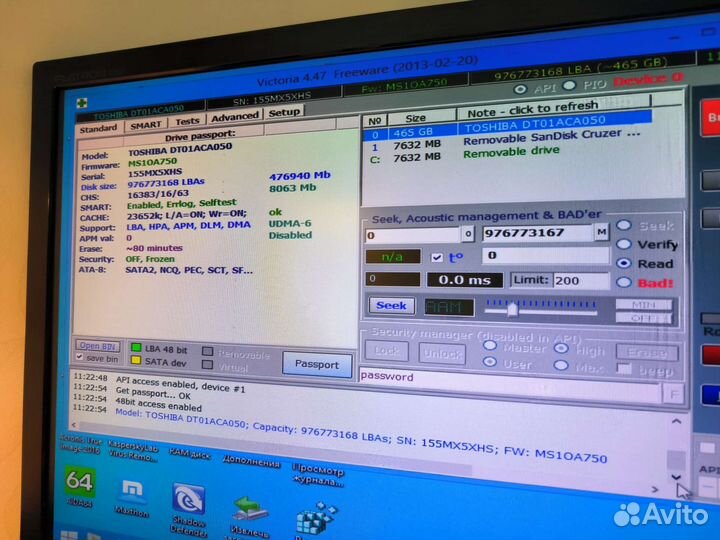720x540 pixels.
Task: Click the Seek button
Action: (391, 305)
